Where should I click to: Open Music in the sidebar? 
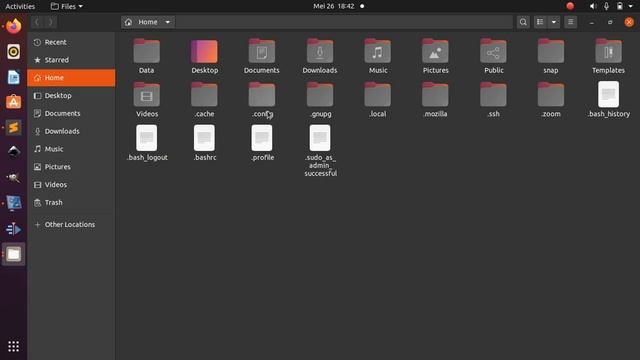click(x=71, y=149)
